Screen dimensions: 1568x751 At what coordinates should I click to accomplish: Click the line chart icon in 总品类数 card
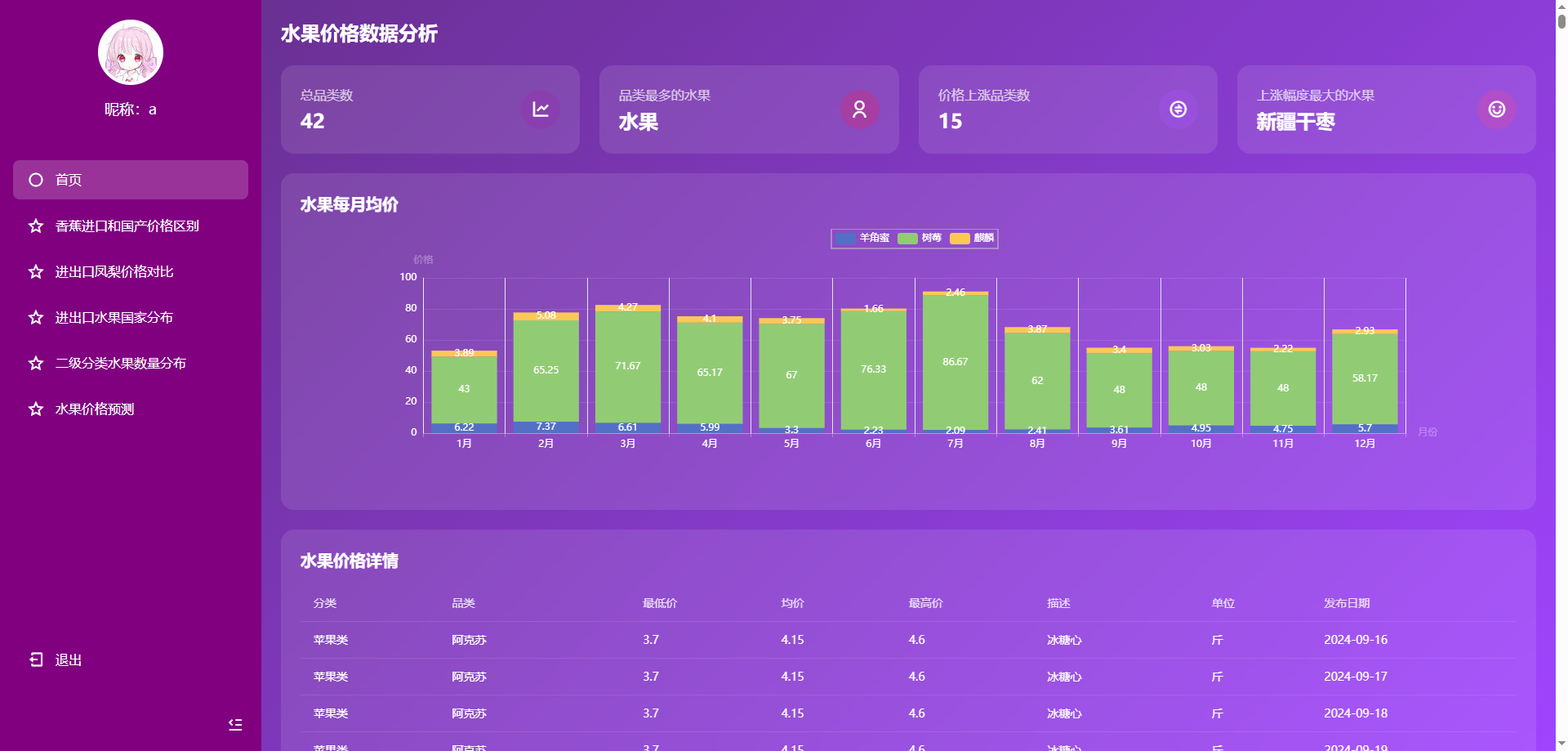(541, 110)
